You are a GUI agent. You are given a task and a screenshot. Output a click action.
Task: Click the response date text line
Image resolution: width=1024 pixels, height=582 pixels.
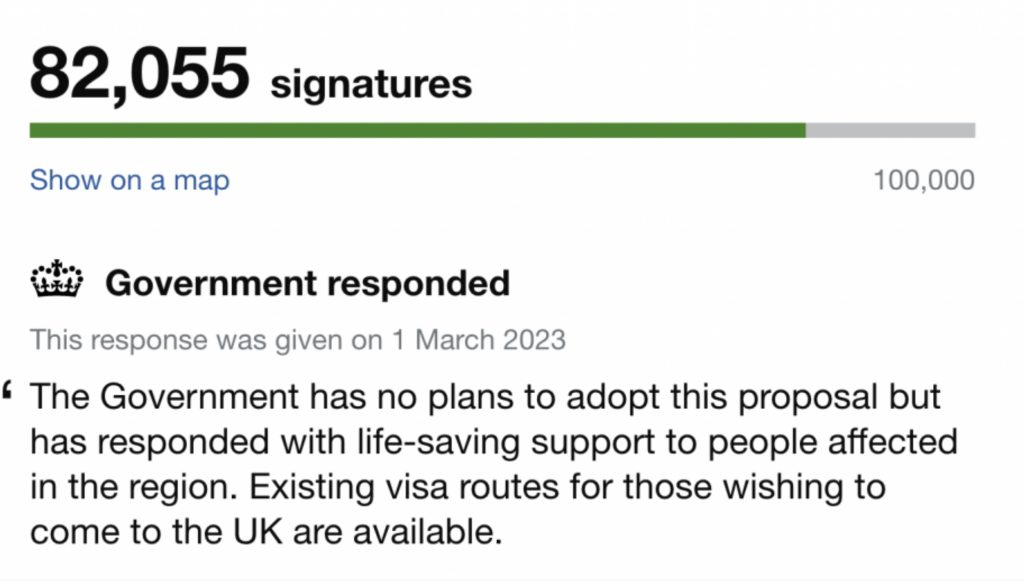298,340
